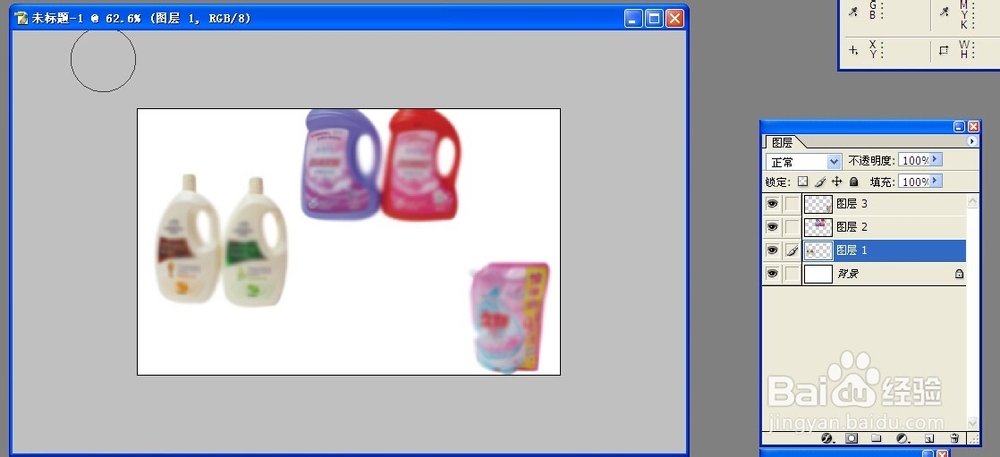Click the pink refill pouch on canvas
Screen dimensions: 1000x457
pyautogui.click(x=510, y=317)
